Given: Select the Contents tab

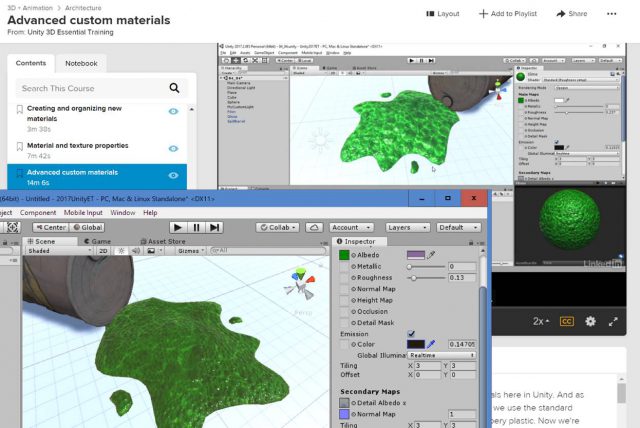Looking at the screenshot, I should pos(31,63).
